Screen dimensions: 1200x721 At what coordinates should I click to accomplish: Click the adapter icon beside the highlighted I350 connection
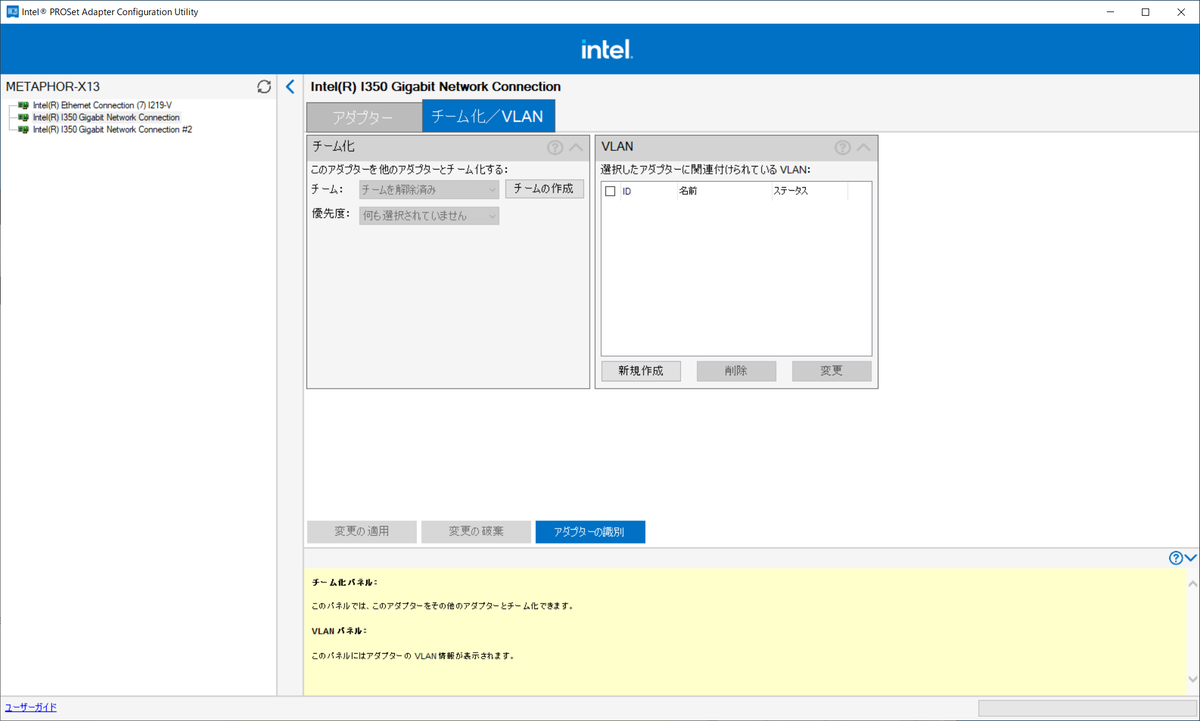(x=22, y=117)
